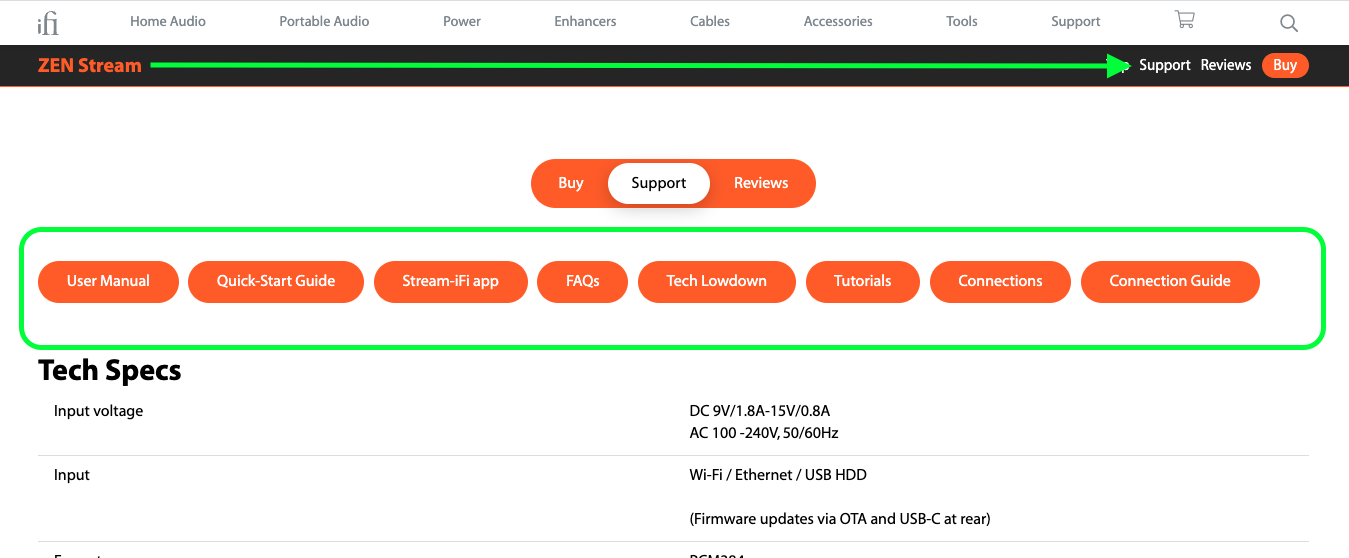Screen dimensions: 1349x558
Task: Click the Input voltage row label
Action: (x=98, y=411)
